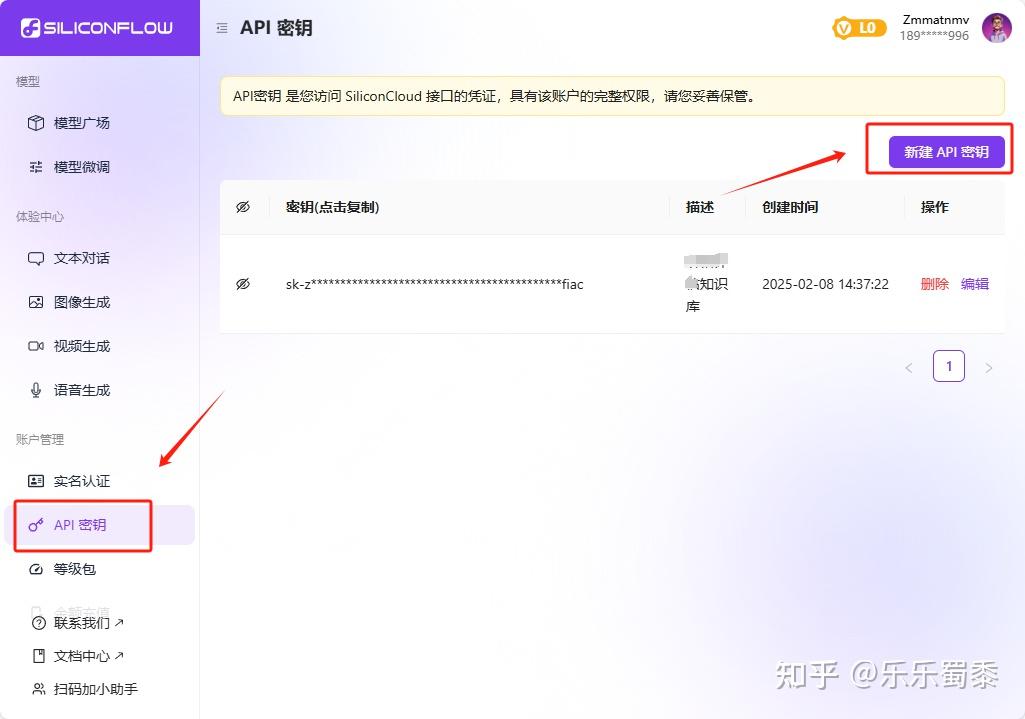1025x719 pixels.
Task: Click the SiliconFlow logo
Action: tap(97, 28)
